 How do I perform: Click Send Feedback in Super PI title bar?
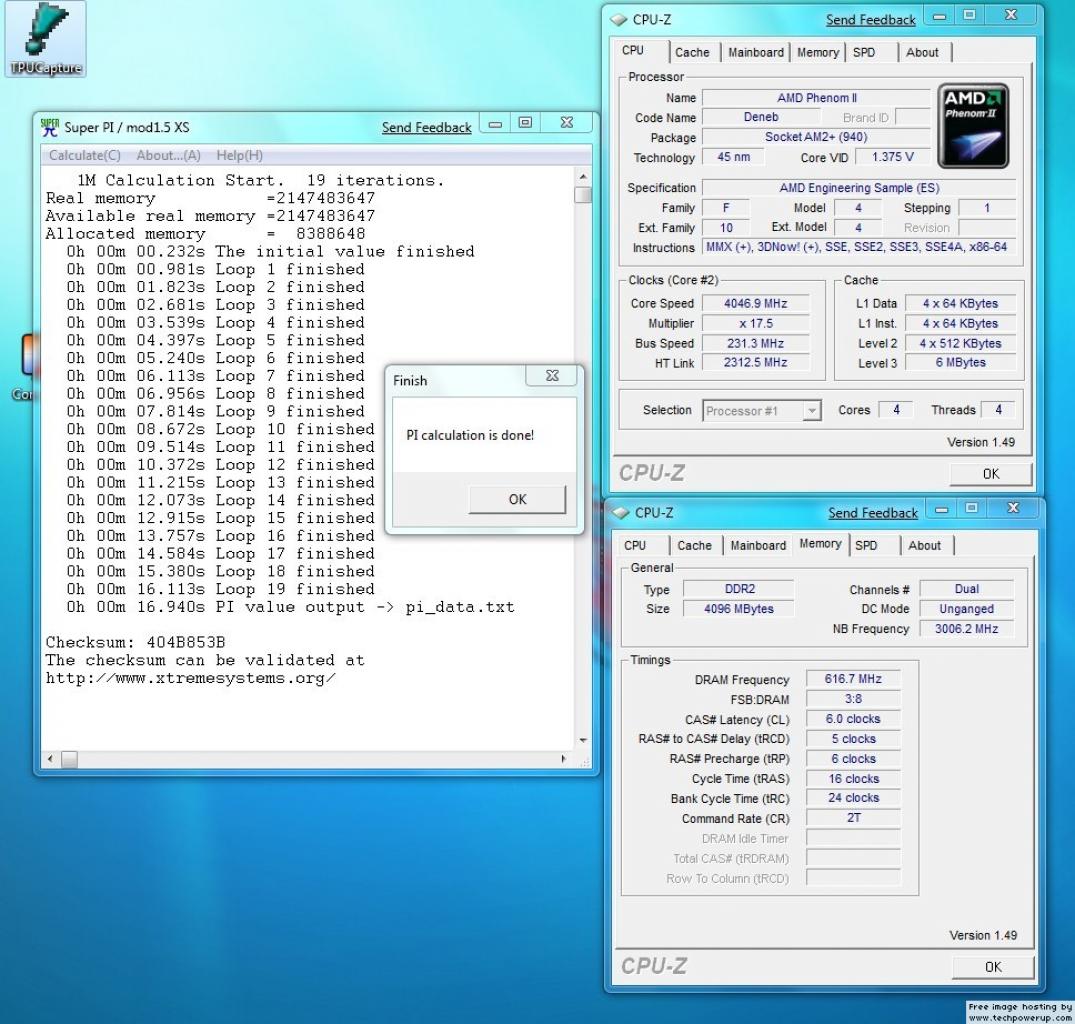426,127
